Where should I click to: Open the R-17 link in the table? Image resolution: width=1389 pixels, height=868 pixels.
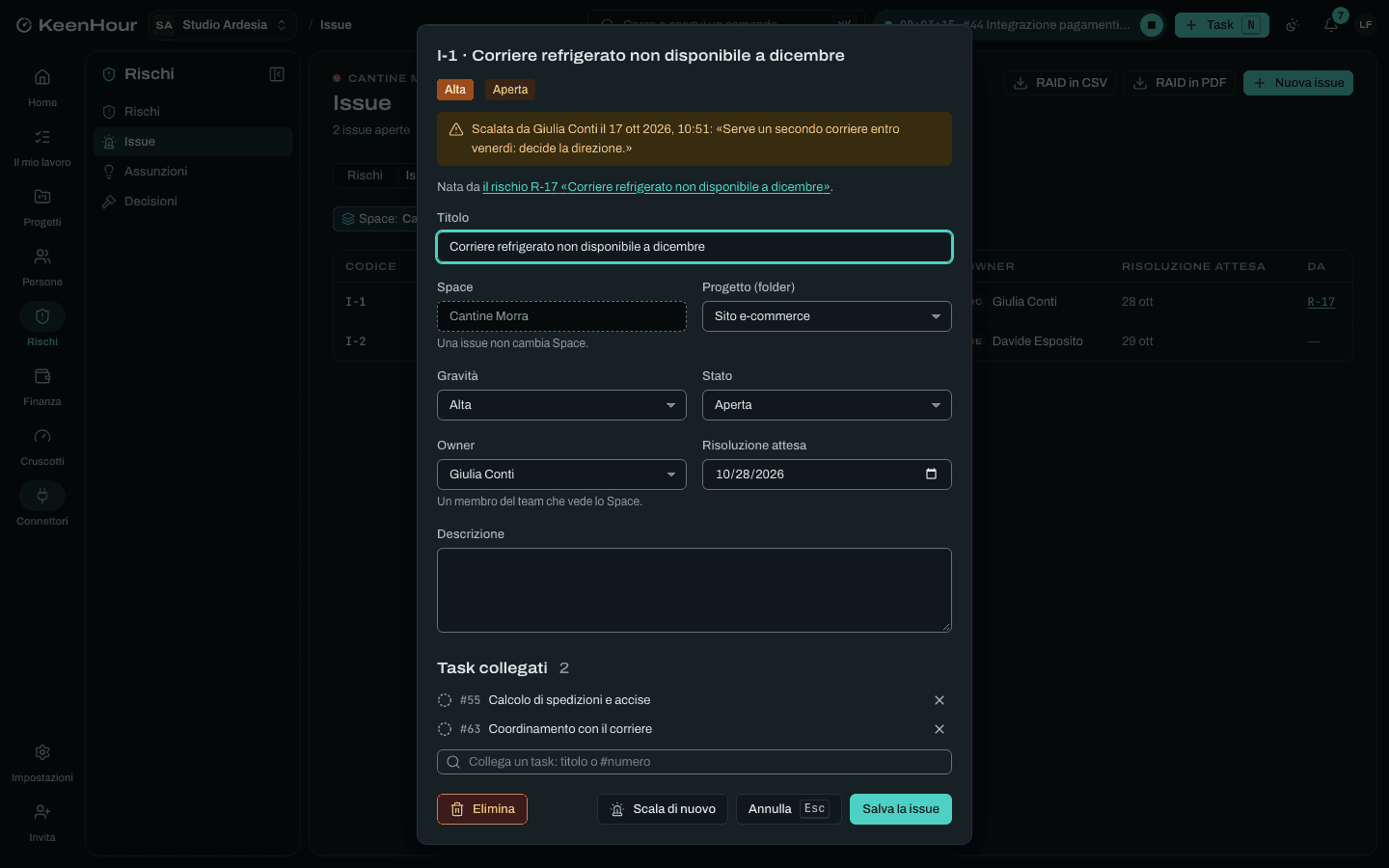1321,302
